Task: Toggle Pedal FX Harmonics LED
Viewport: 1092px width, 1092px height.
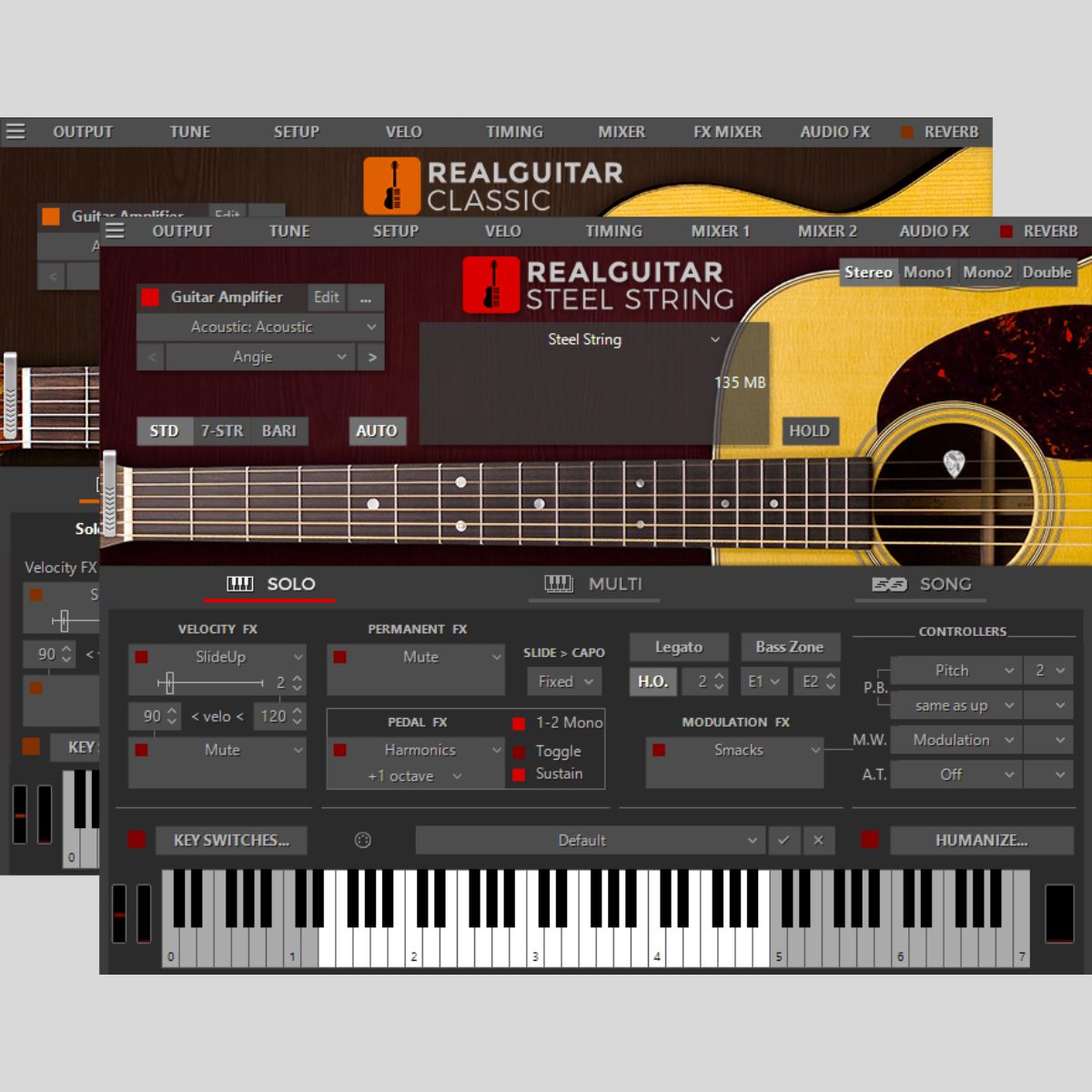Action: click(339, 750)
